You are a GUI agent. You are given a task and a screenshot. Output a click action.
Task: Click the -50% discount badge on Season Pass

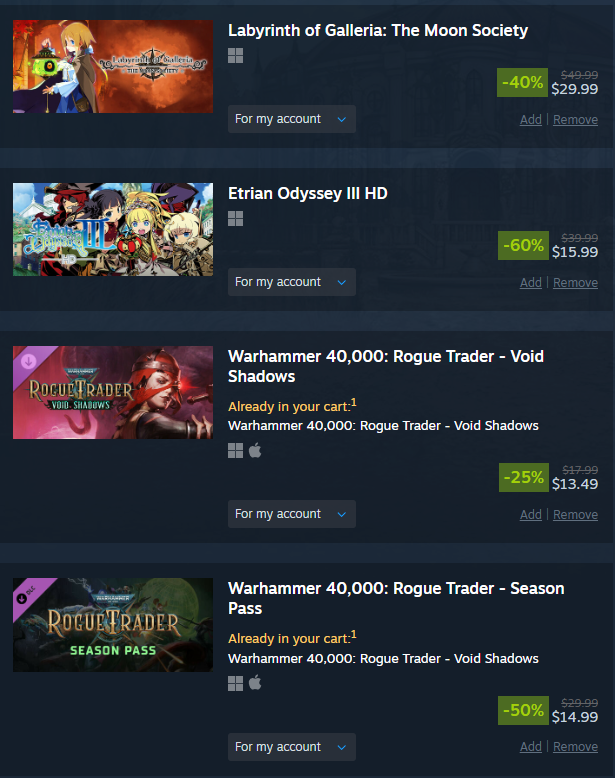tap(523, 711)
